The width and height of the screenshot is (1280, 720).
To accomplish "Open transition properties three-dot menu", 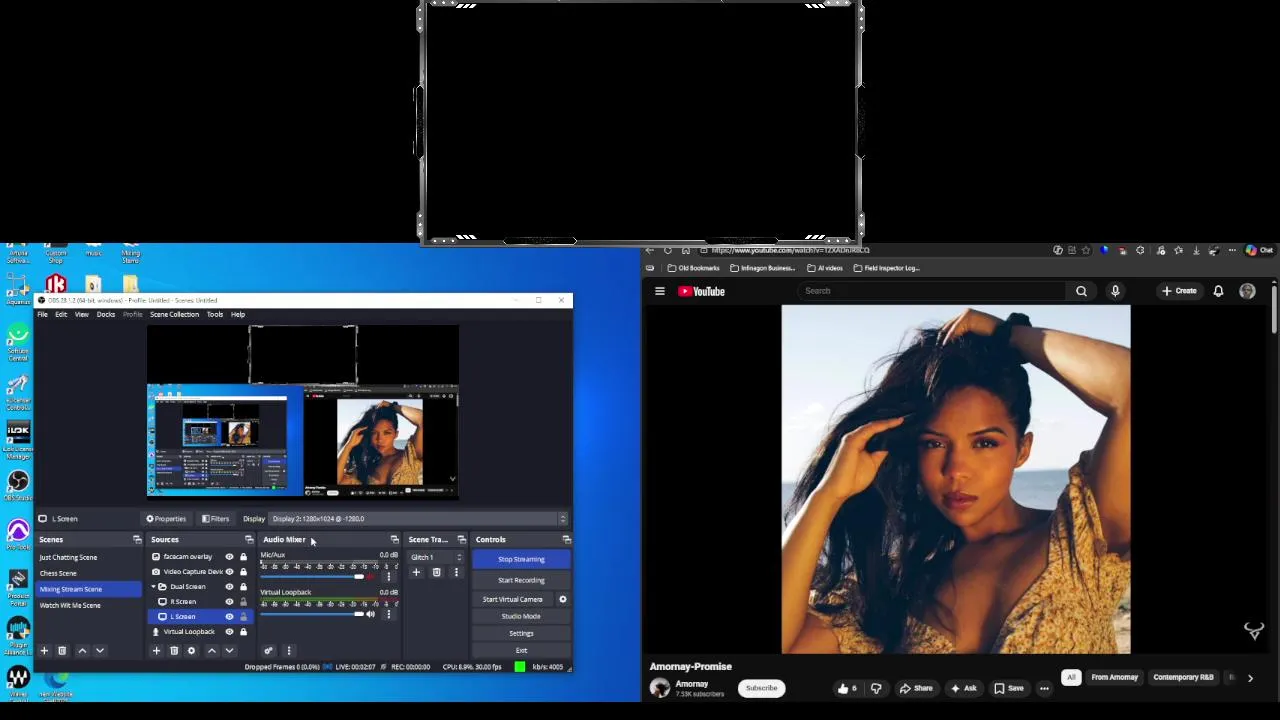I will (x=456, y=573).
